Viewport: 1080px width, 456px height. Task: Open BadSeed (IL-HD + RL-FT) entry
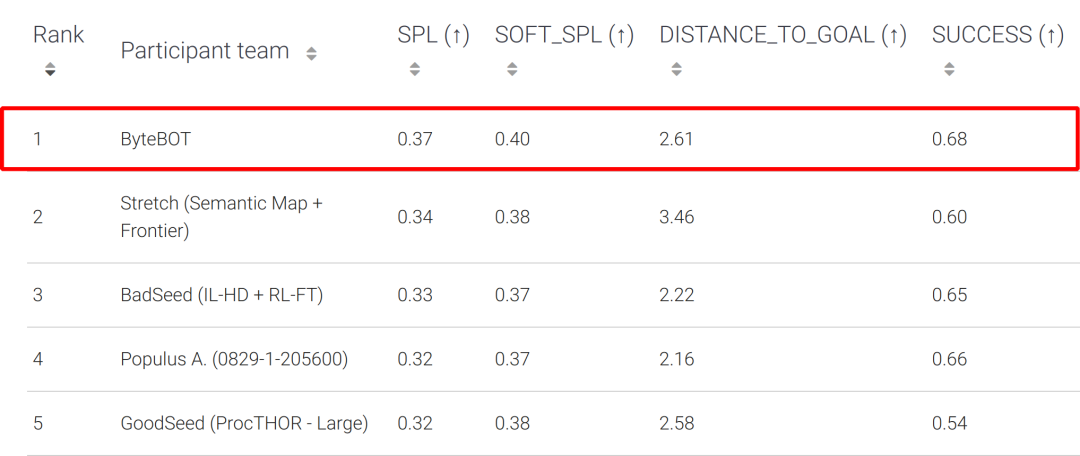tap(221, 295)
